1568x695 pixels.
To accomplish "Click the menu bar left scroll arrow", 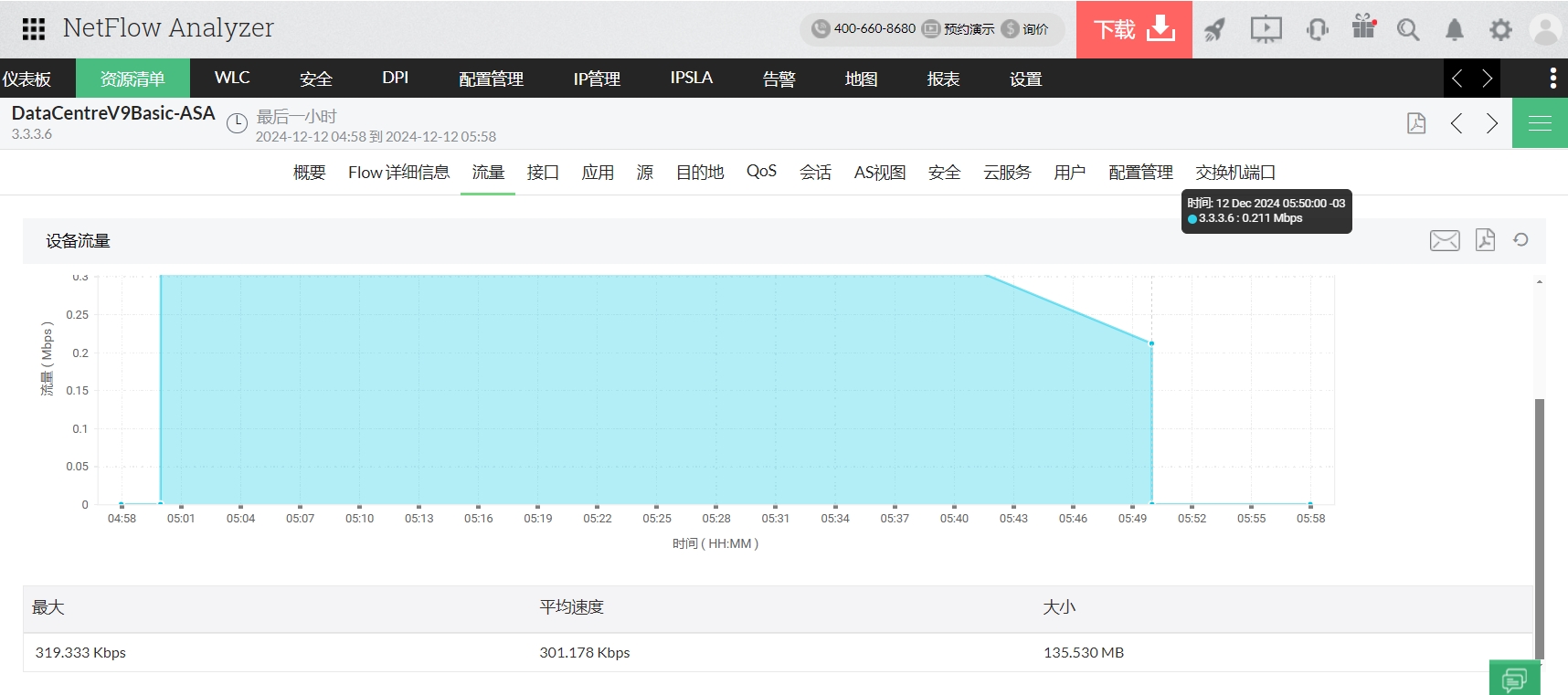I will 1457,79.
